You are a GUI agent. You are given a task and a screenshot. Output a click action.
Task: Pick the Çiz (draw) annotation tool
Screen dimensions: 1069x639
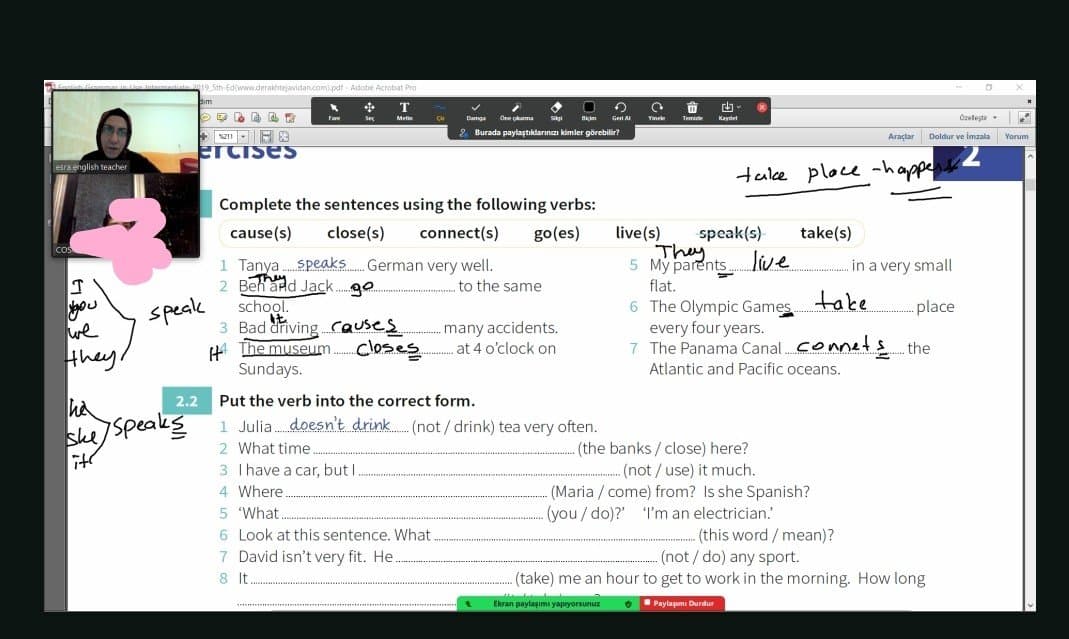pos(440,110)
